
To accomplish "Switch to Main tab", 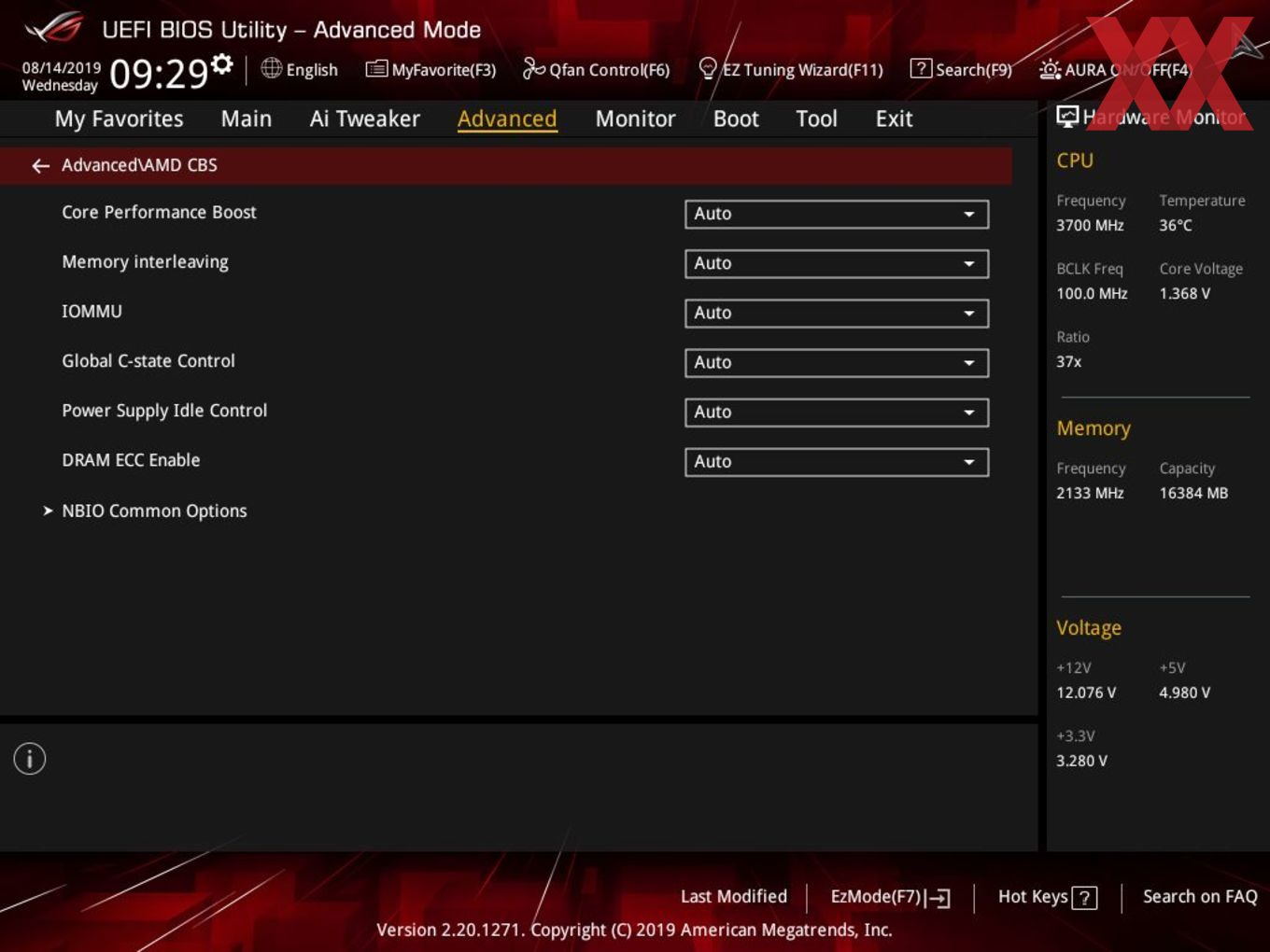I will [x=247, y=119].
